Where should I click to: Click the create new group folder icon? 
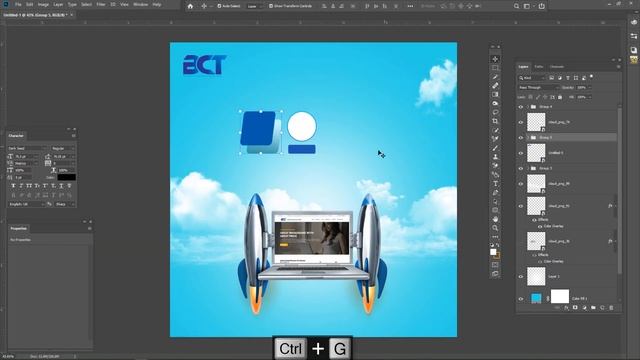click(x=593, y=308)
